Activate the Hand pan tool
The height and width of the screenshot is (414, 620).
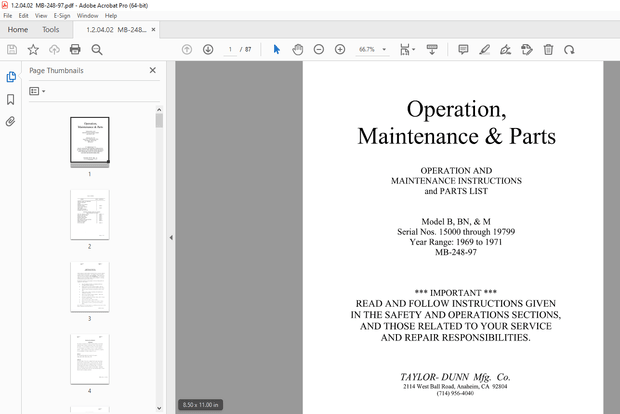[298, 49]
